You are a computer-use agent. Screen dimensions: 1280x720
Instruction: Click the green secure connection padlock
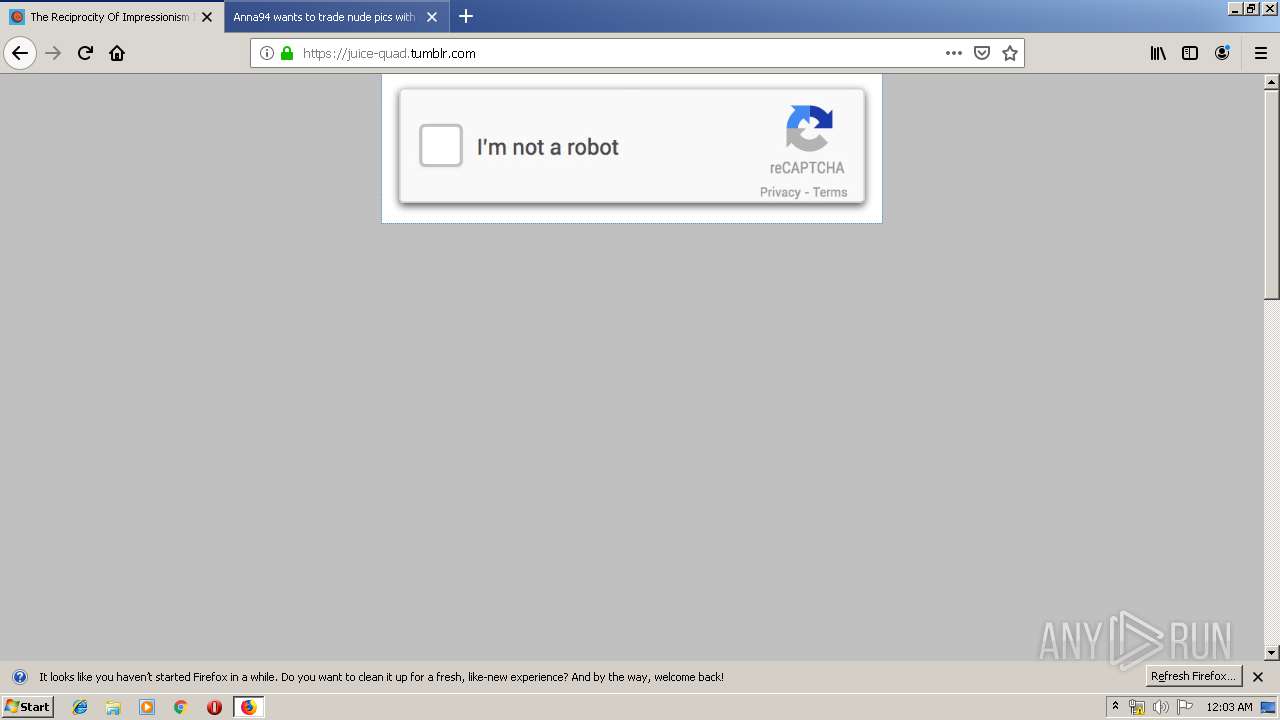pyautogui.click(x=287, y=53)
